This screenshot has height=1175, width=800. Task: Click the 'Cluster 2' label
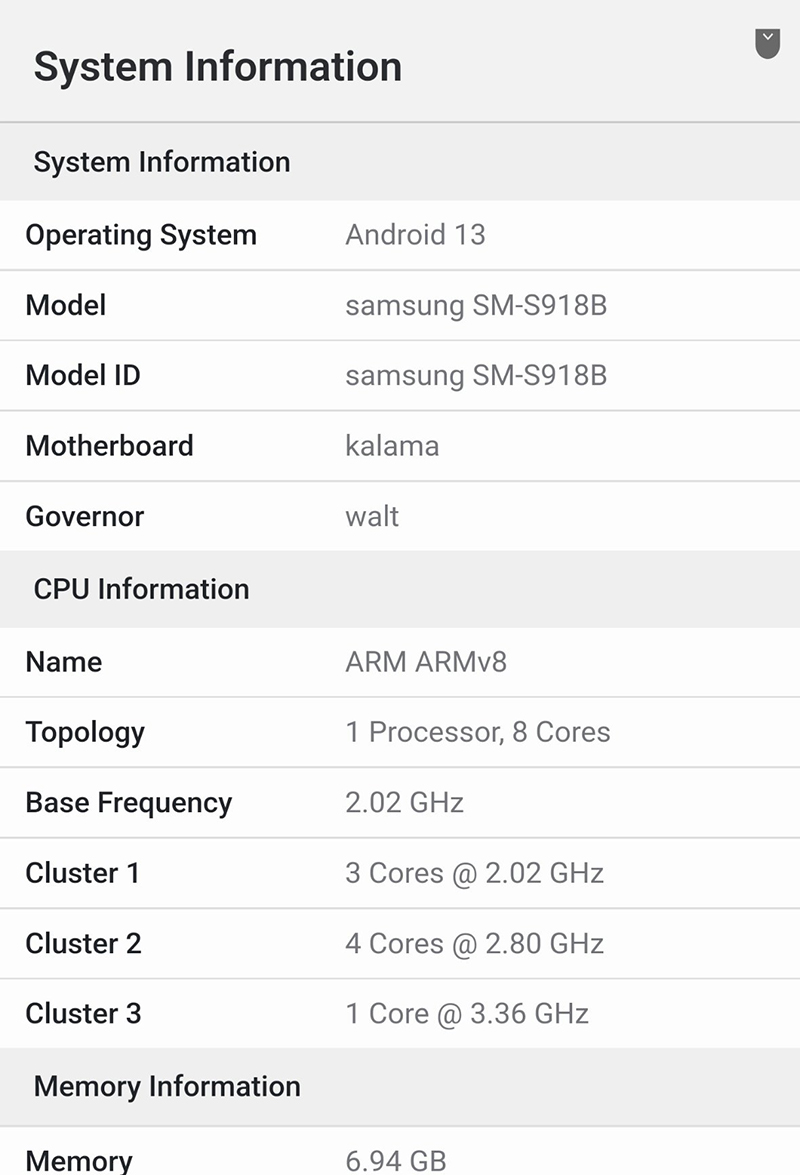pyautogui.click(x=83, y=943)
